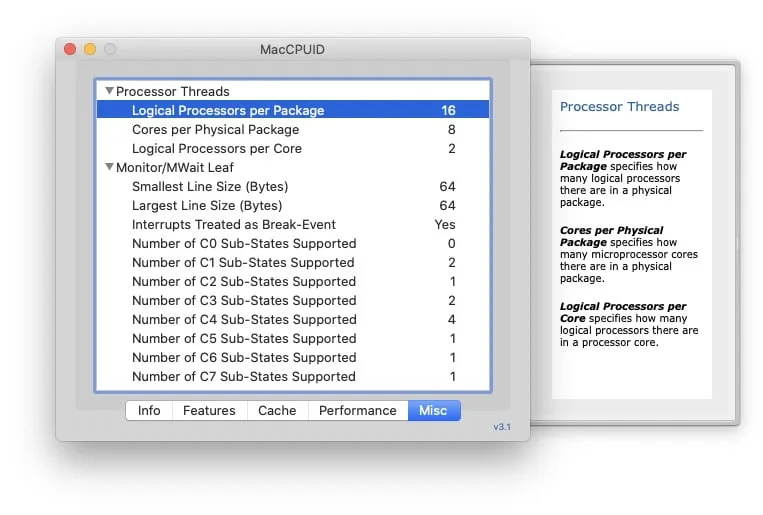Viewport: 763px width, 515px height.
Task: Click the v3.1 version label
Action: pos(502,427)
